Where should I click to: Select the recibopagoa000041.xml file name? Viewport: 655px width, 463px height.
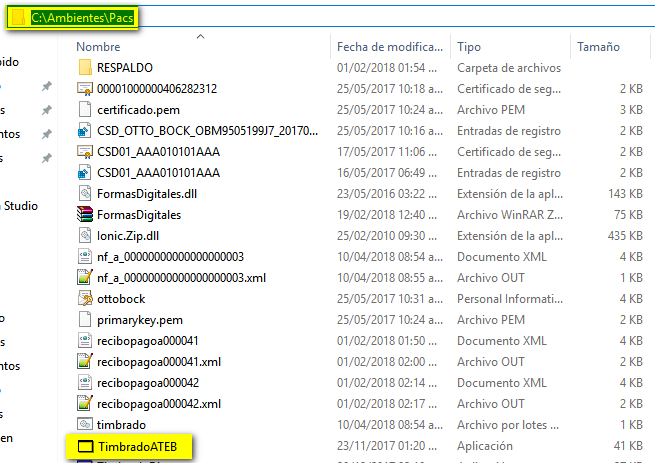coord(159,362)
